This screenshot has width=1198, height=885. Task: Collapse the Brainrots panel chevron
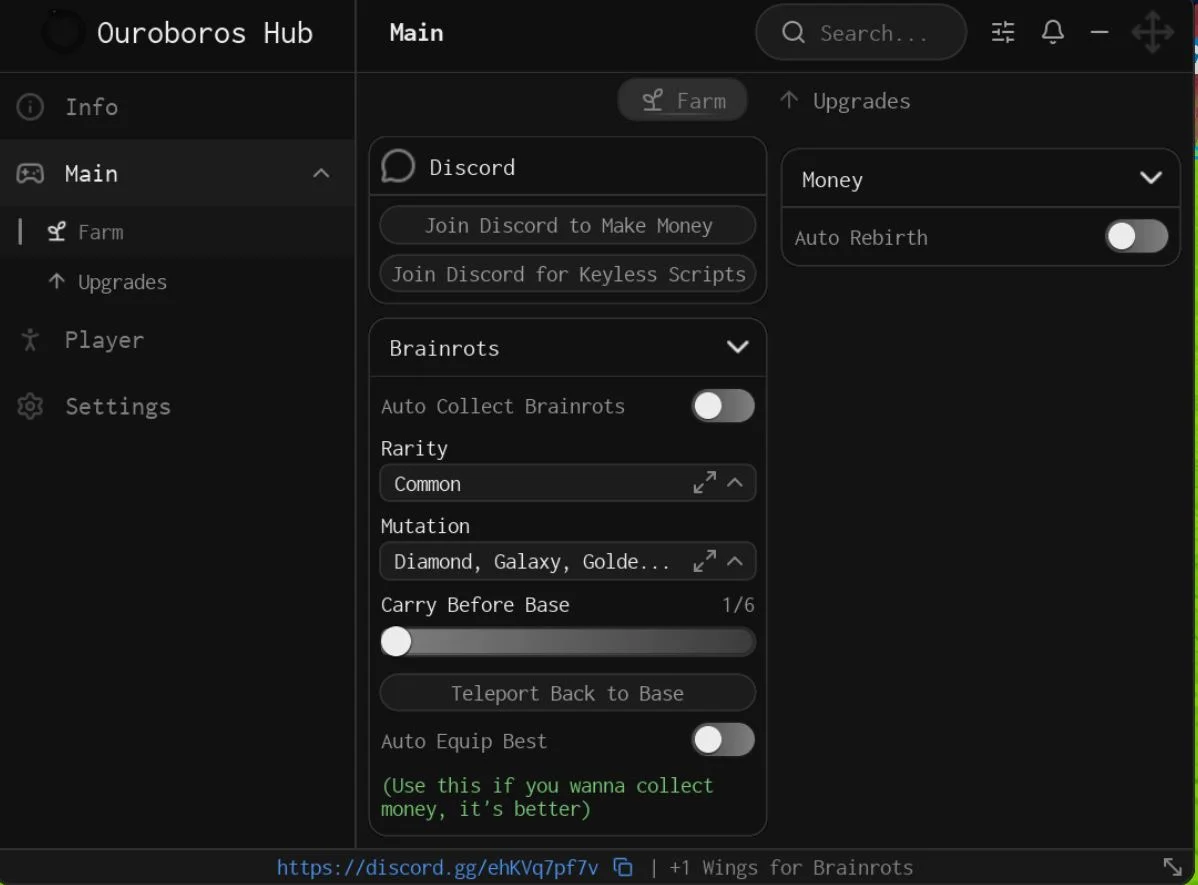coord(737,347)
